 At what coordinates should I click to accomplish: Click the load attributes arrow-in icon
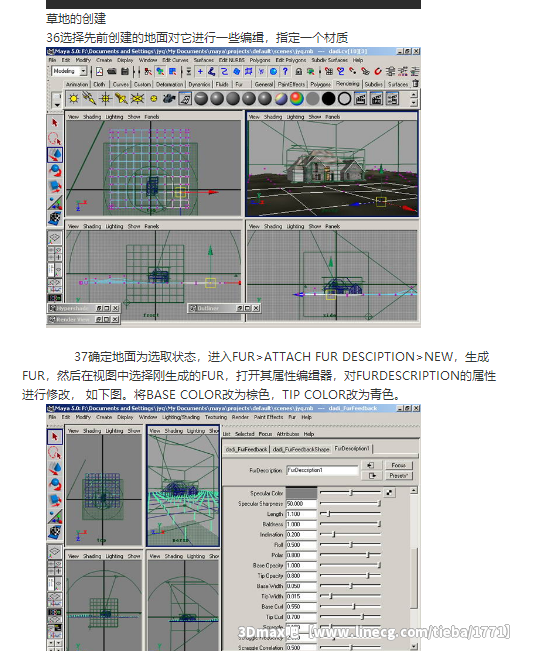(x=371, y=465)
